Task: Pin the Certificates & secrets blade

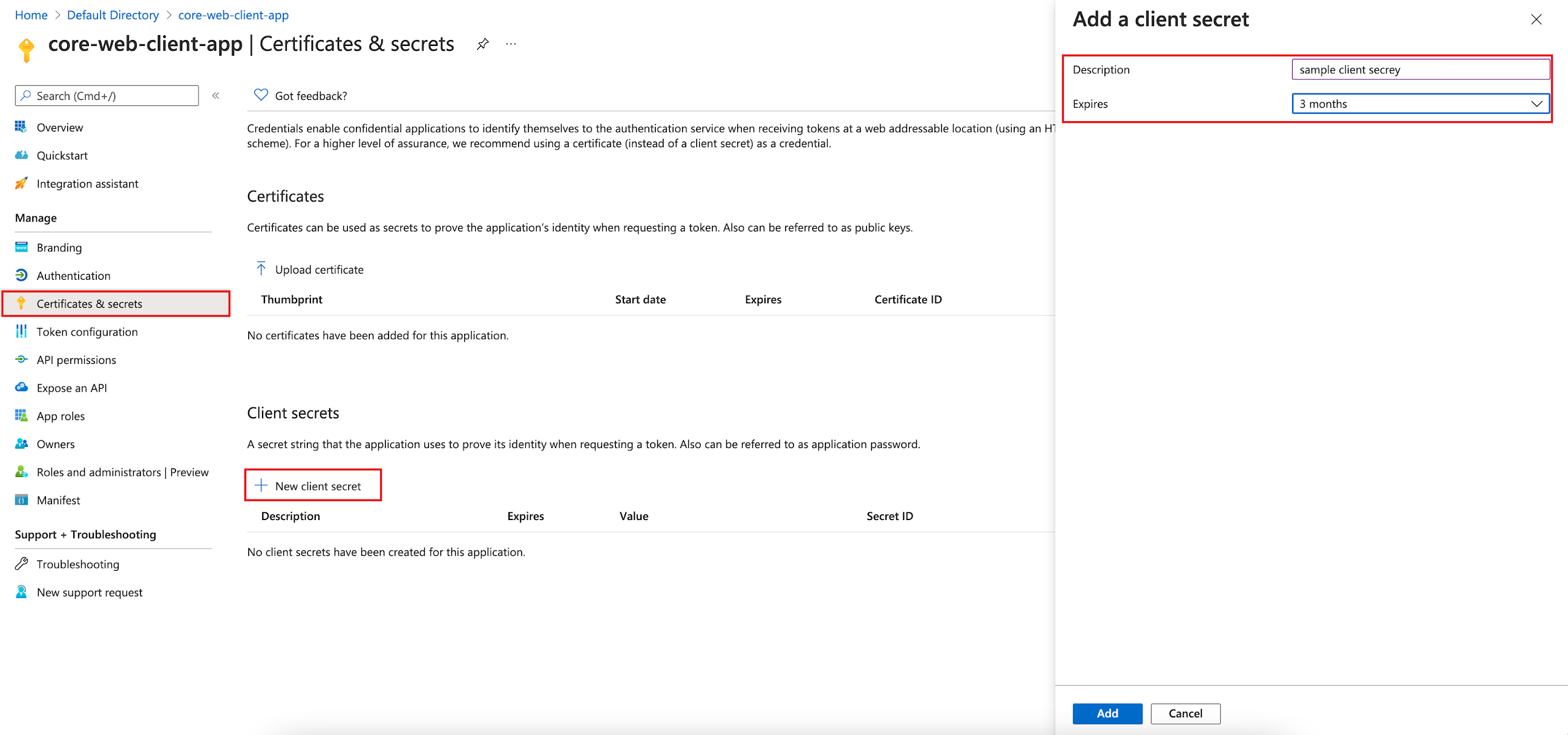Action: [x=482, y=44]
